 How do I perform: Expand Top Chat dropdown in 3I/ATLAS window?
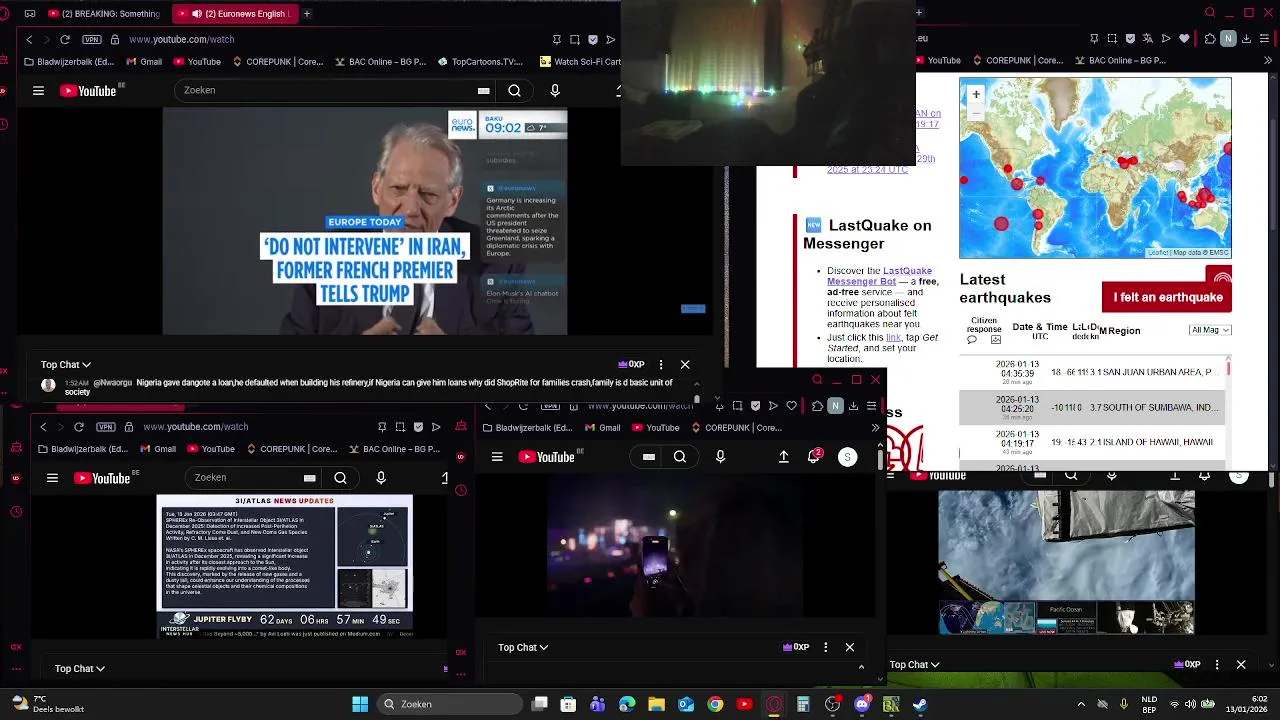point(80,669)
